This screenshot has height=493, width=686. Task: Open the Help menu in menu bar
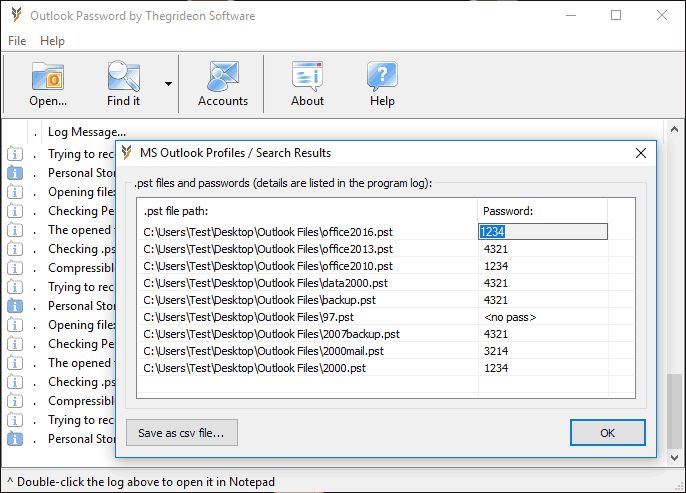52,41
